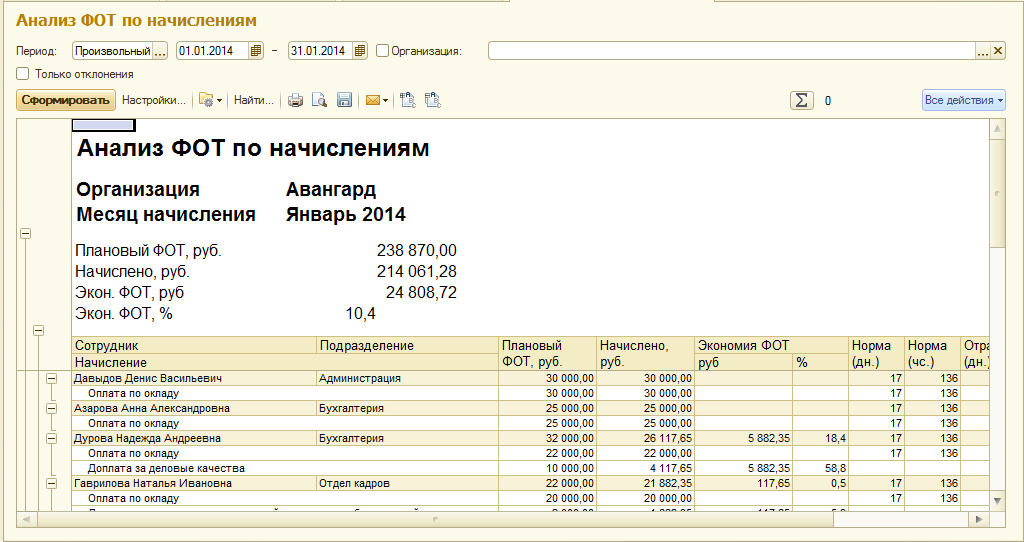Select Начислено total 214 061,28
The width and height of the screenshot is (1024, 542).
tap(417, 272)
